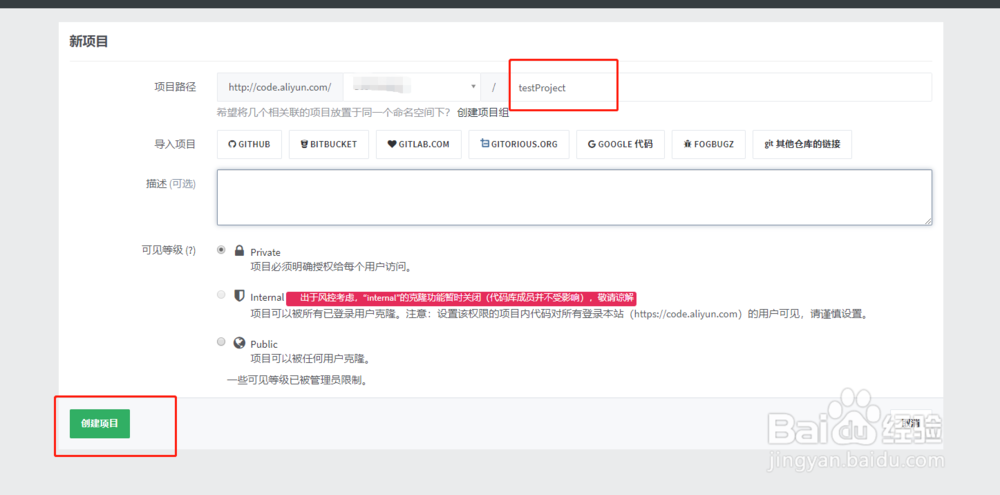Click the lock icon beside Private
The width and height of the screenshot is (1000, 495).
coord(239,250)
